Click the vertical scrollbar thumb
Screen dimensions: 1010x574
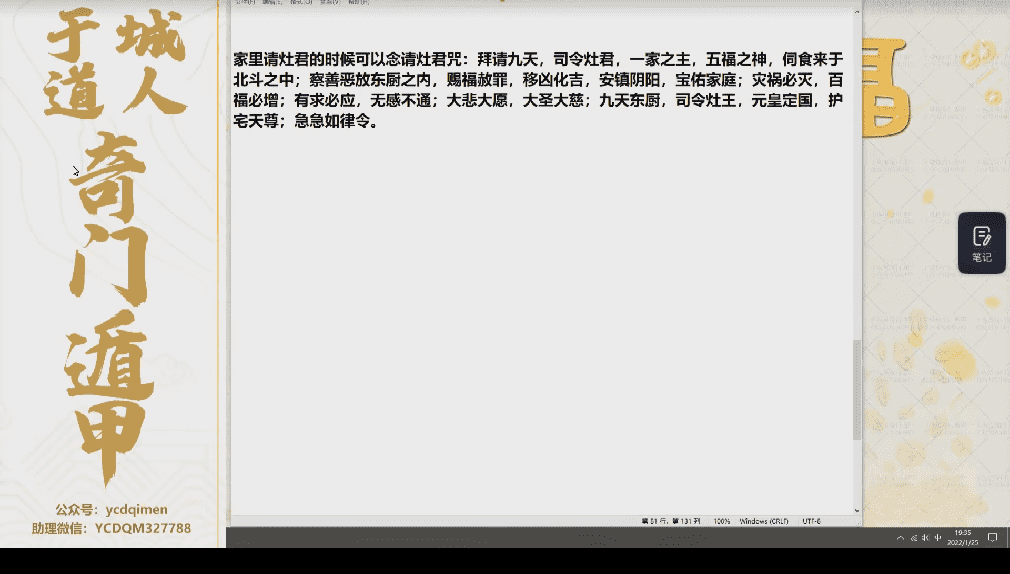point(857,390)
